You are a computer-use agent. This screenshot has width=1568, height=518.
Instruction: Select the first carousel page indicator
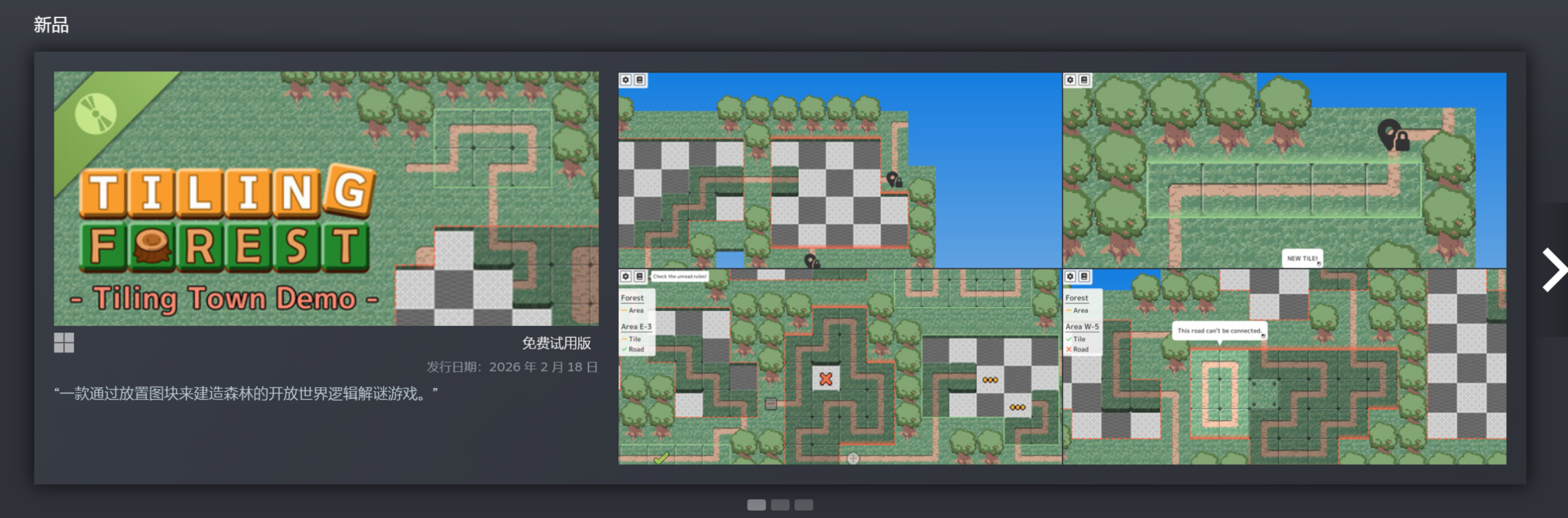click(x=756, y=505)
